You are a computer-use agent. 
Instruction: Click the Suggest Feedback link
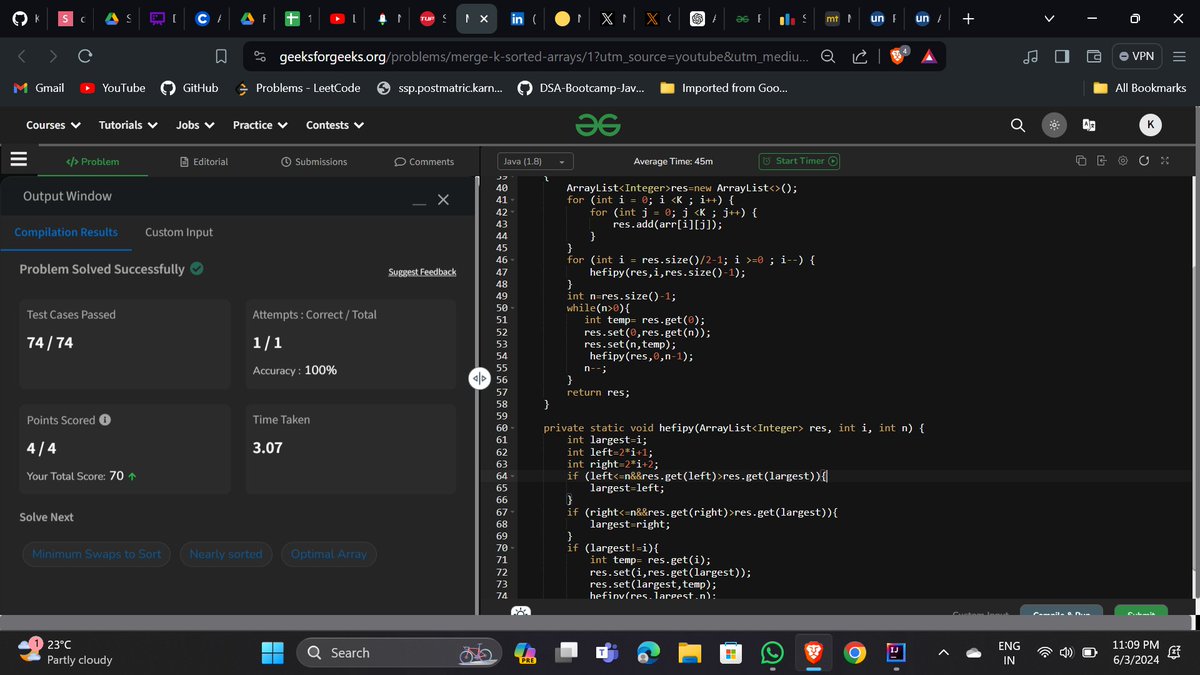click(x=422, y=272)
